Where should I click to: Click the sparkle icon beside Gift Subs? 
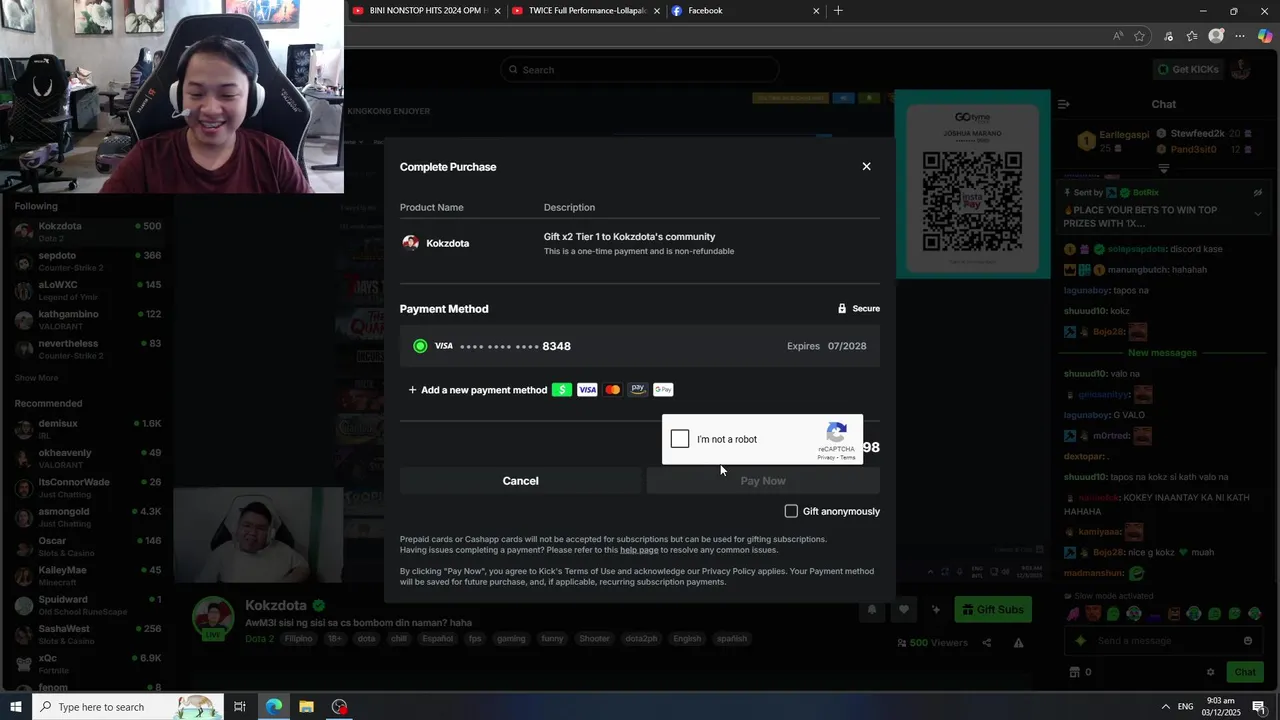click(x=936, y=610)
